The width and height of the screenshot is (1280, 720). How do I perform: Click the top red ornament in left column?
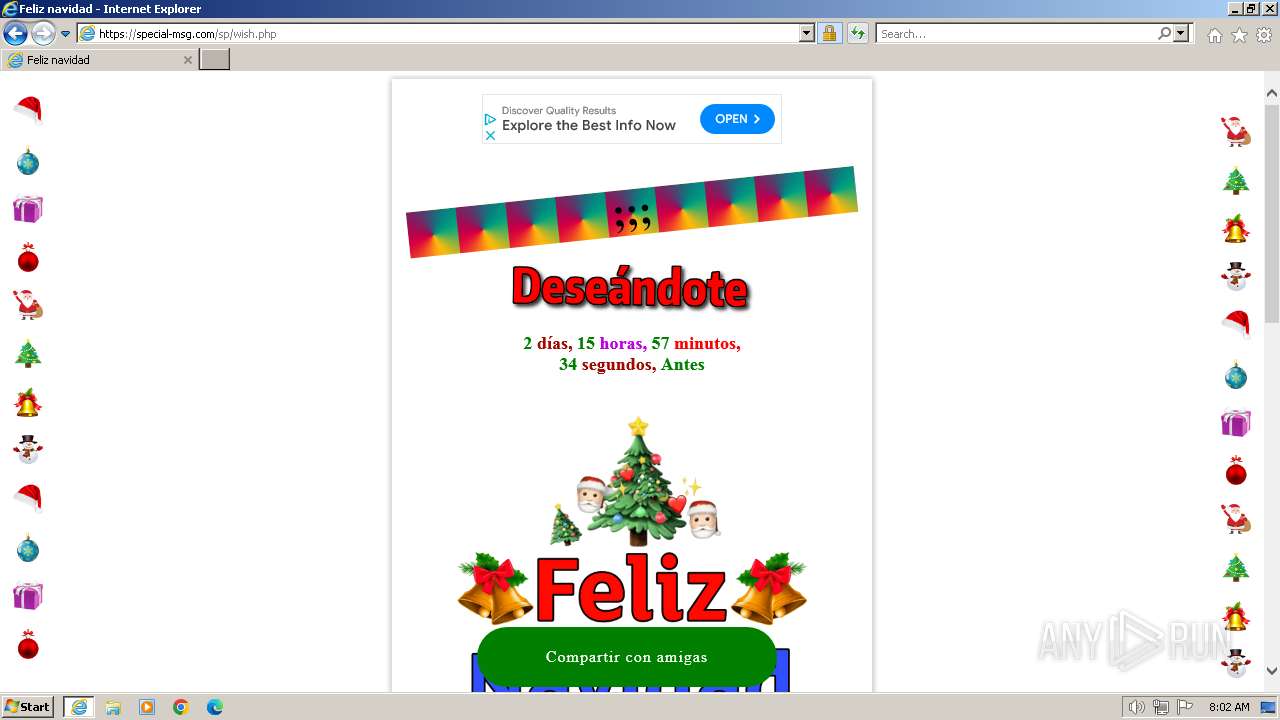(x=28, y=258)
